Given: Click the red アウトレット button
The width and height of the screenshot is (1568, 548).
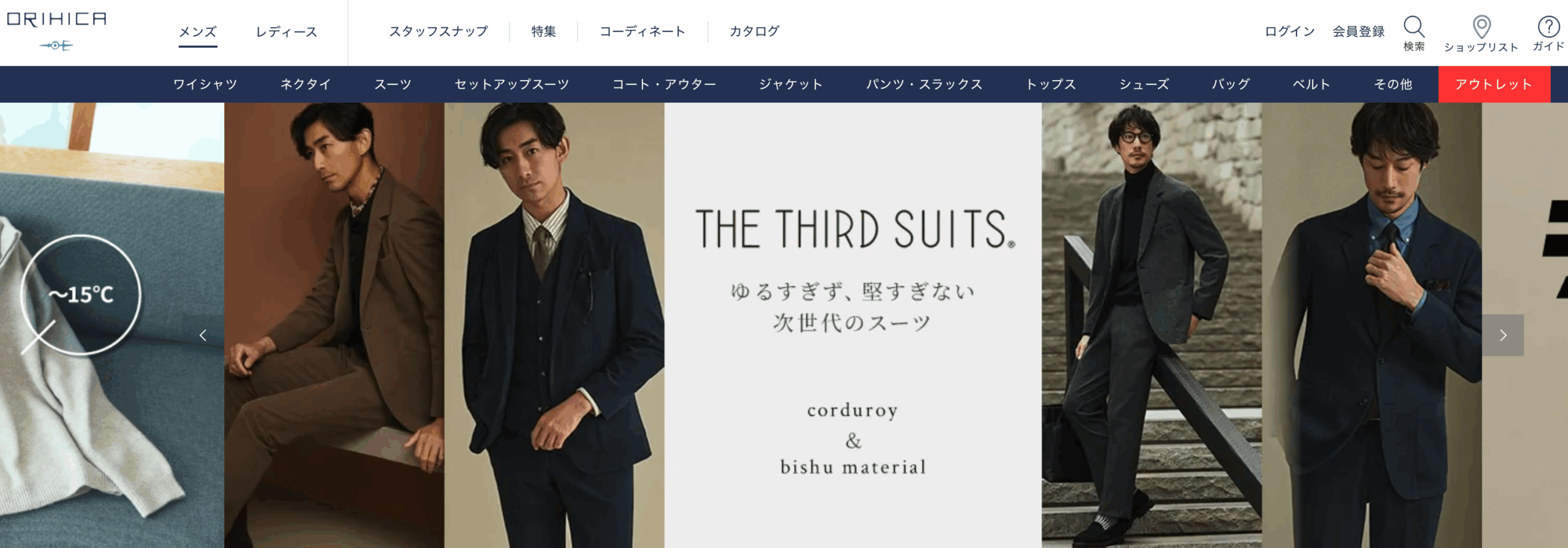Looking at the screenshot, I should 1494,84.
